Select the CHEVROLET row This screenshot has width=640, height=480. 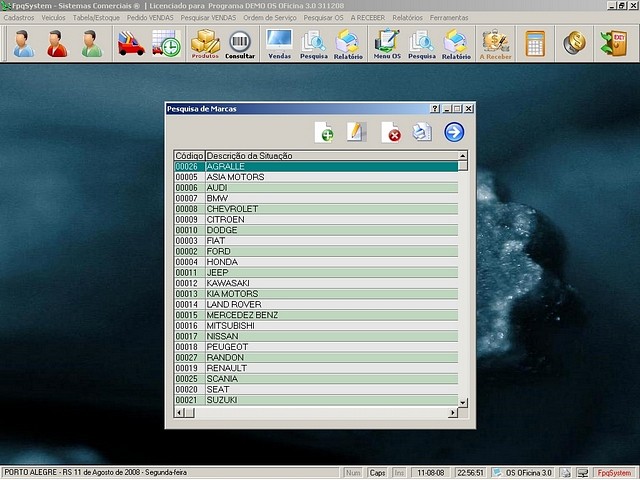pos(316,209)
